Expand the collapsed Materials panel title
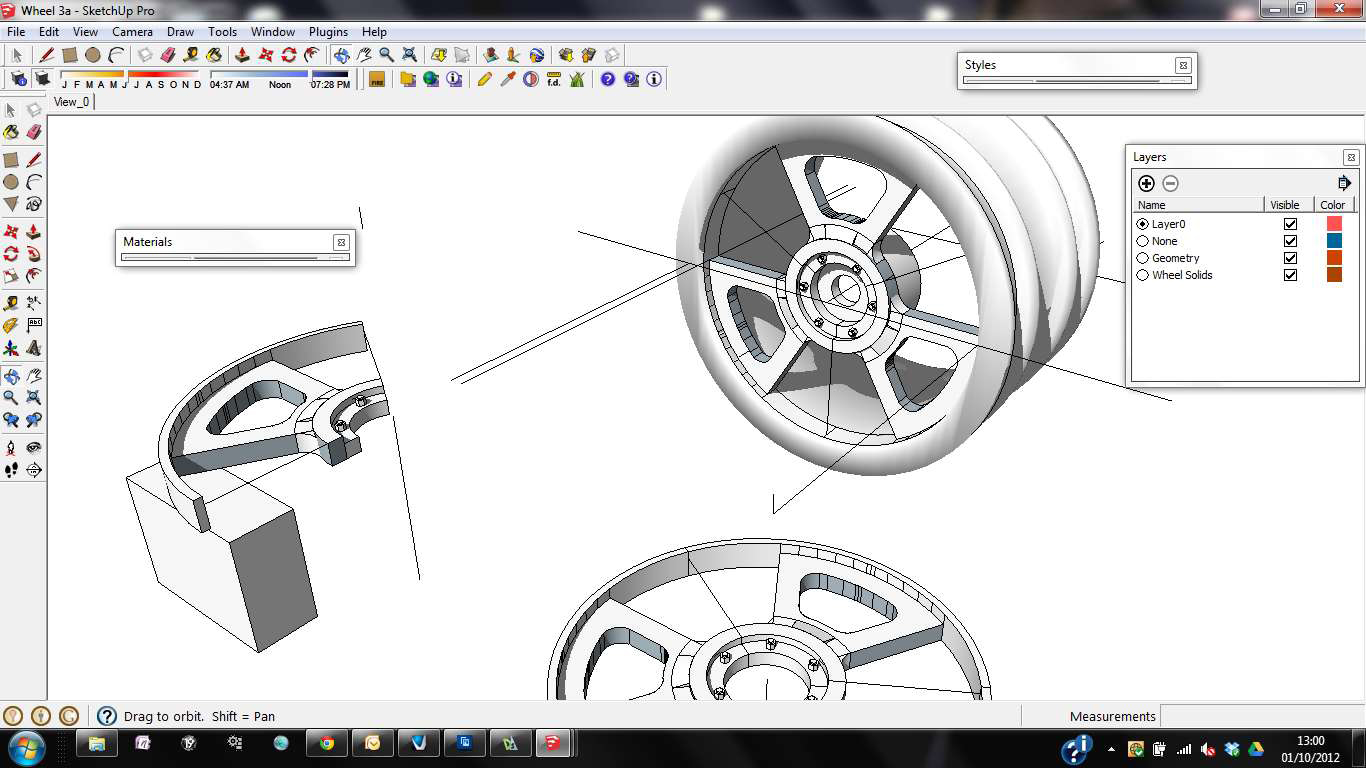This screenshot has width=1366, height=768. click(148, 241)
